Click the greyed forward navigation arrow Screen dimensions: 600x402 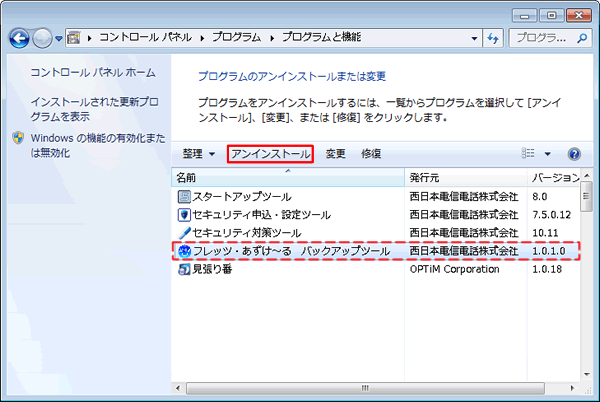42,38
